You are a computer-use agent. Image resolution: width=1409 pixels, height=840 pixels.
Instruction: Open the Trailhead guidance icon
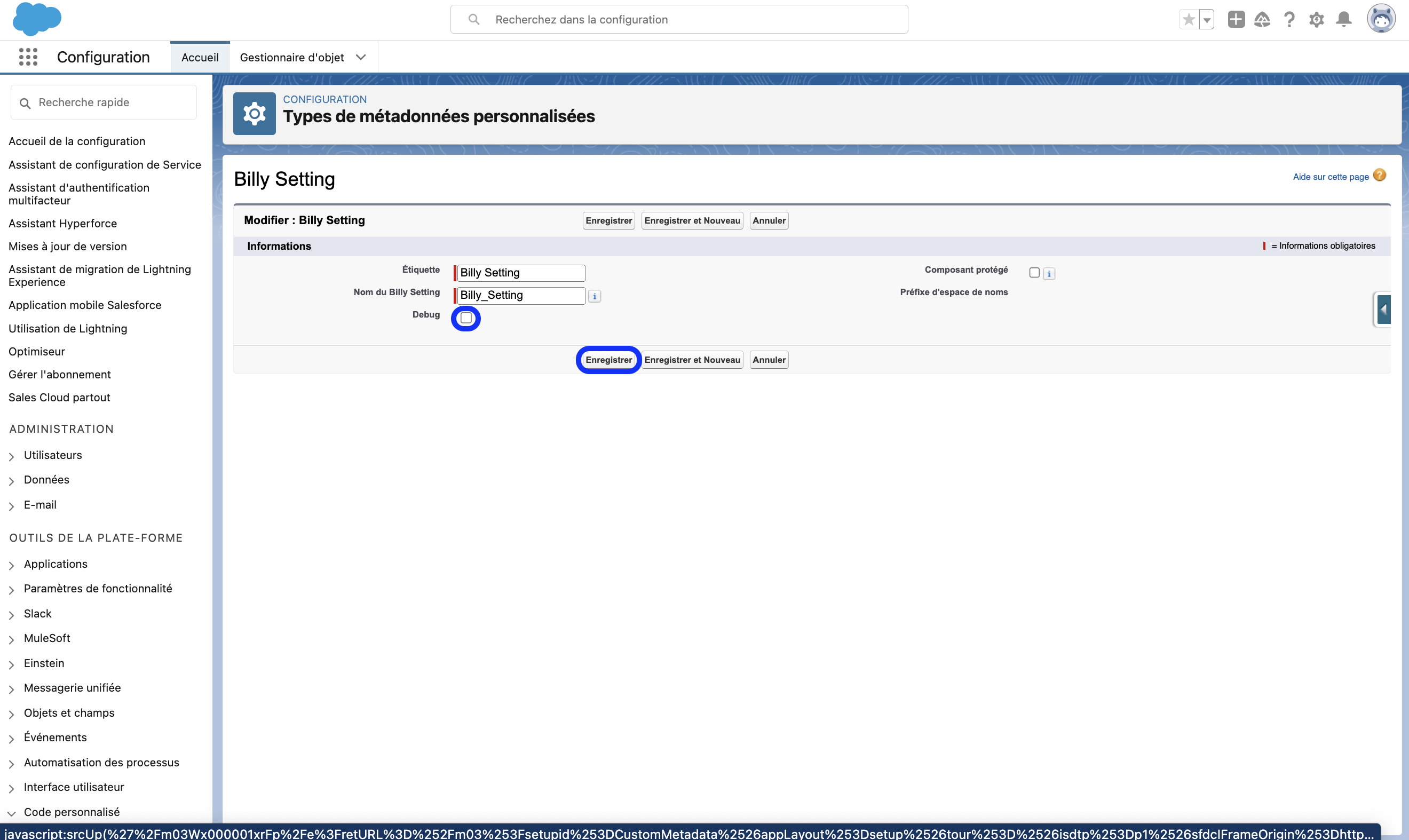(x=1262, y=20)
